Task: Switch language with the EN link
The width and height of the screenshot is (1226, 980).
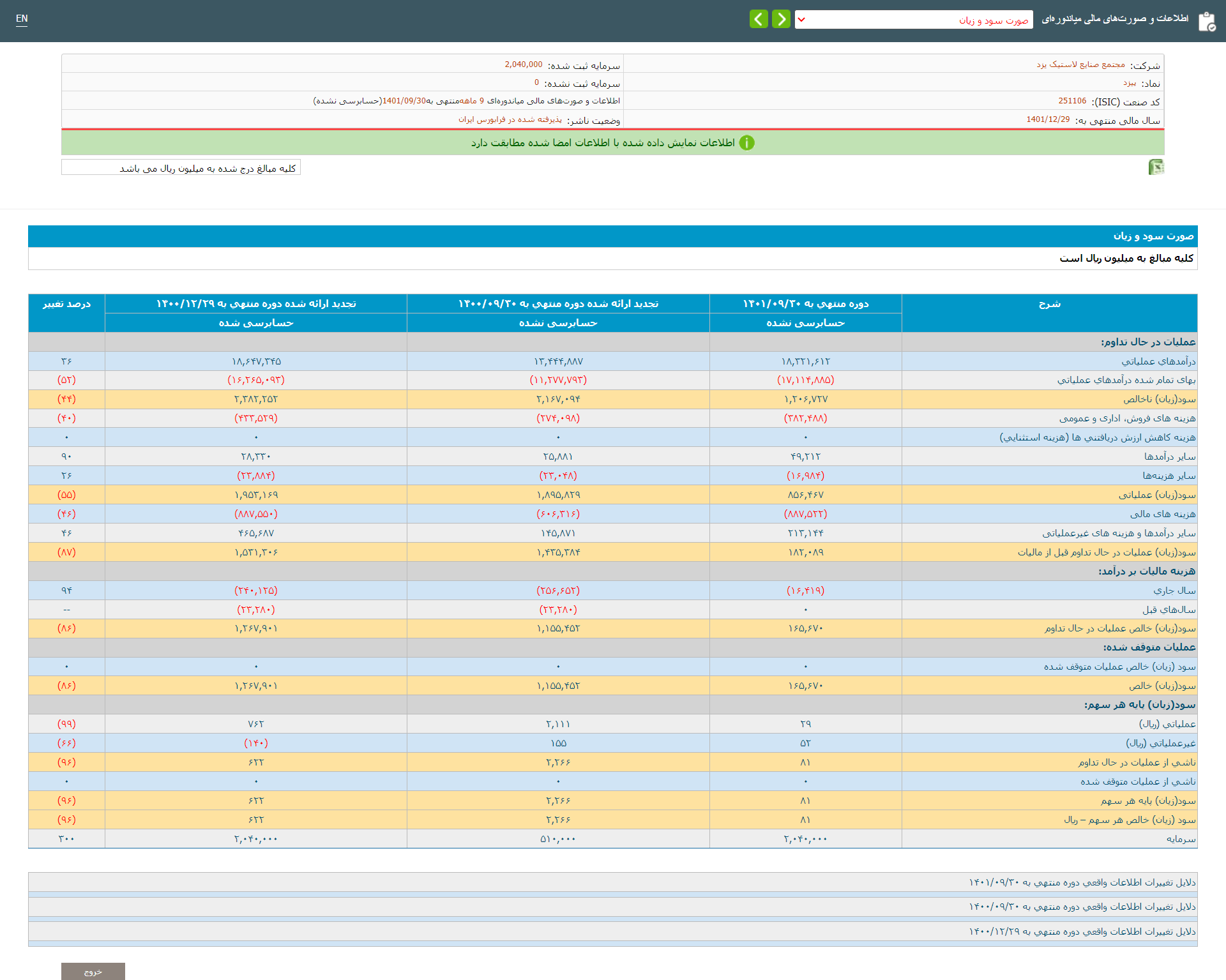Action: tap(22, 19)
